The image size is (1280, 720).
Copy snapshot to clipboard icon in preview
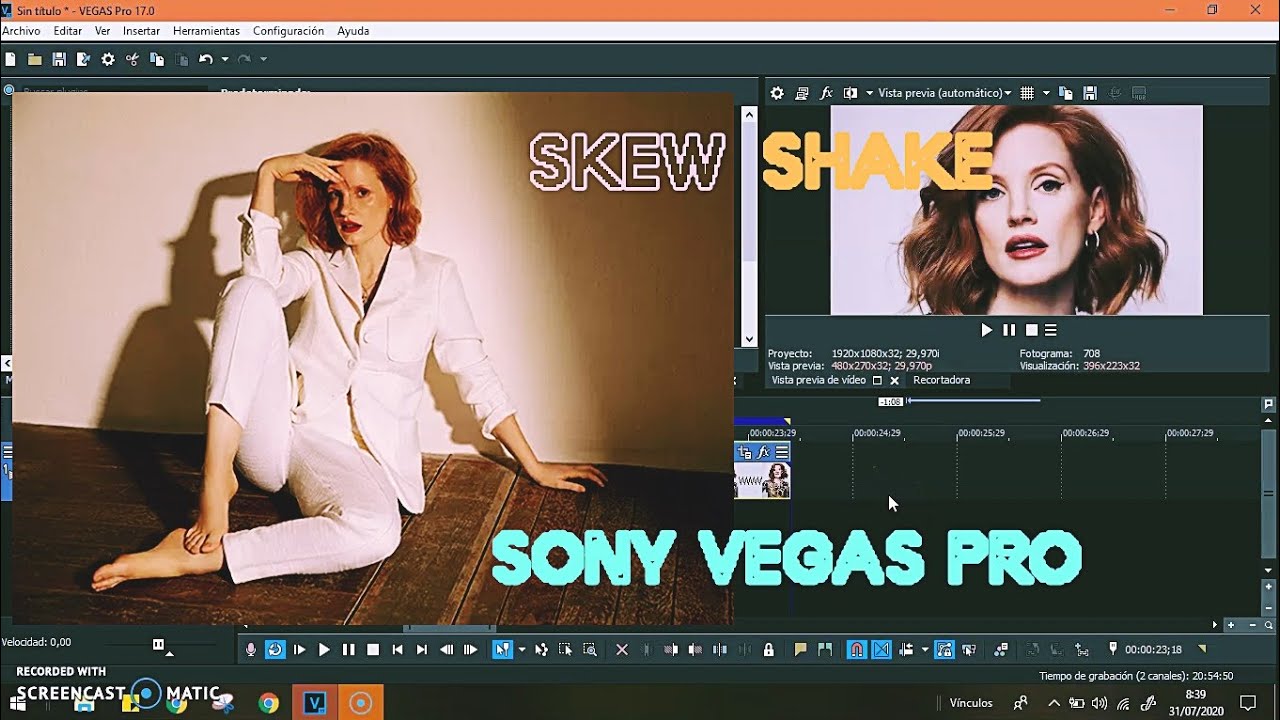point(1066,93)
